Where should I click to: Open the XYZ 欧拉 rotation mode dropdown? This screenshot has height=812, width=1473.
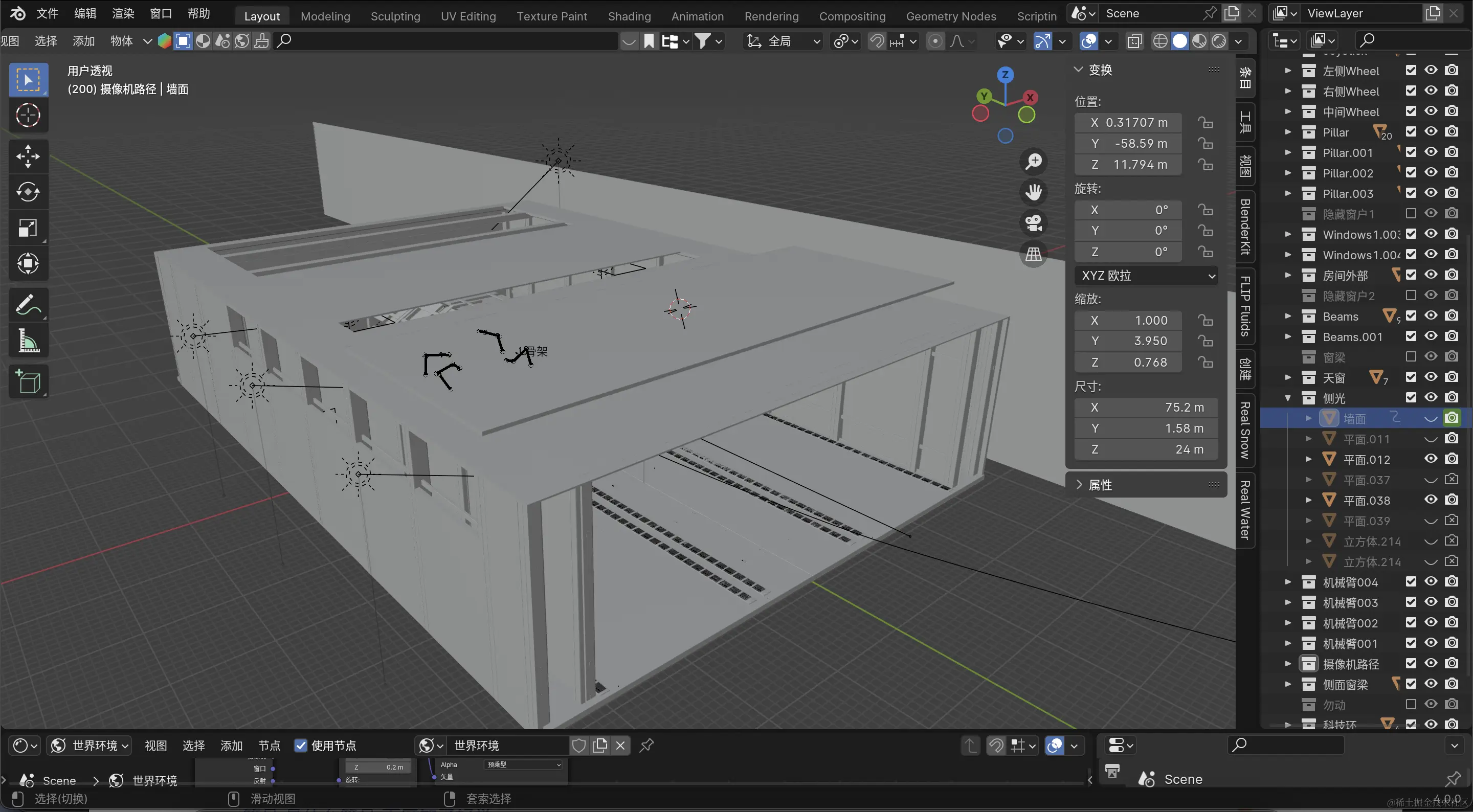tap(1146, 276)
